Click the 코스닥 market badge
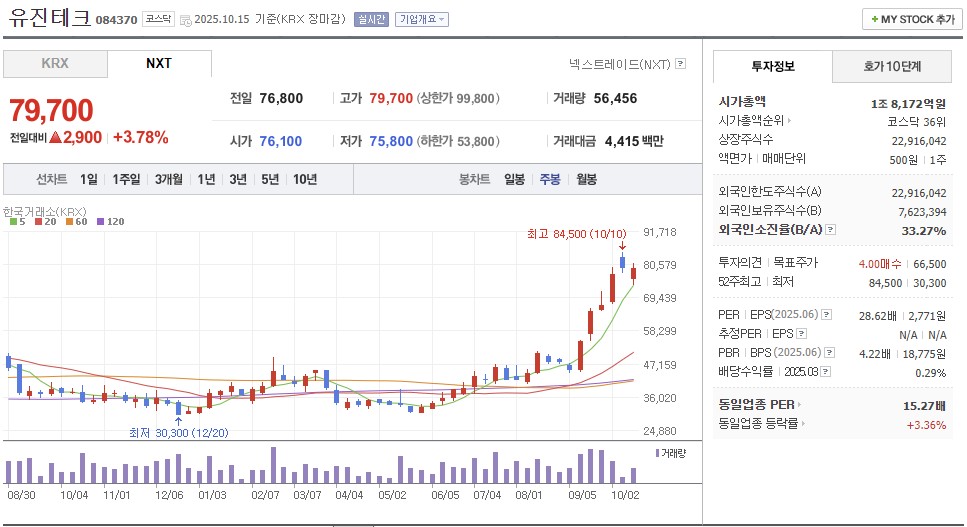967x527 pixels. point(158,19)
